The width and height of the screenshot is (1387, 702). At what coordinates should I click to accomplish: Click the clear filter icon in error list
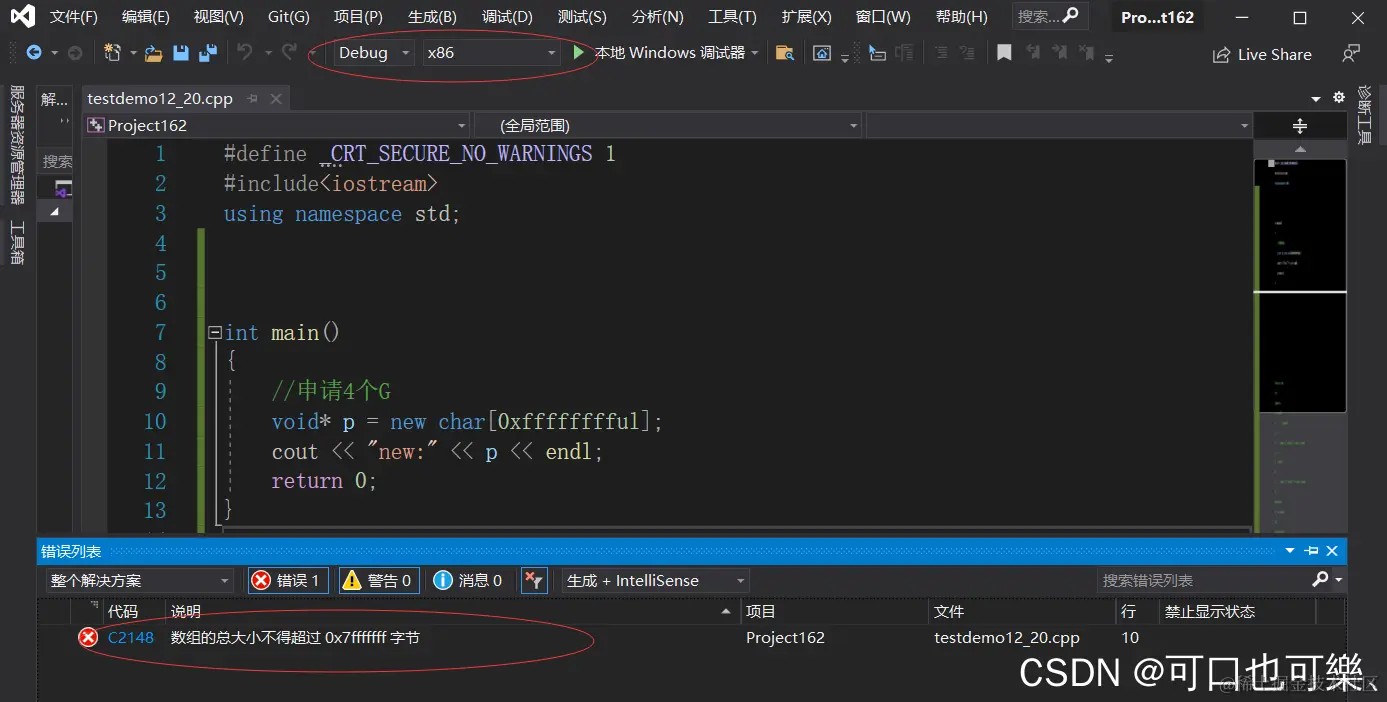point(534,580)
